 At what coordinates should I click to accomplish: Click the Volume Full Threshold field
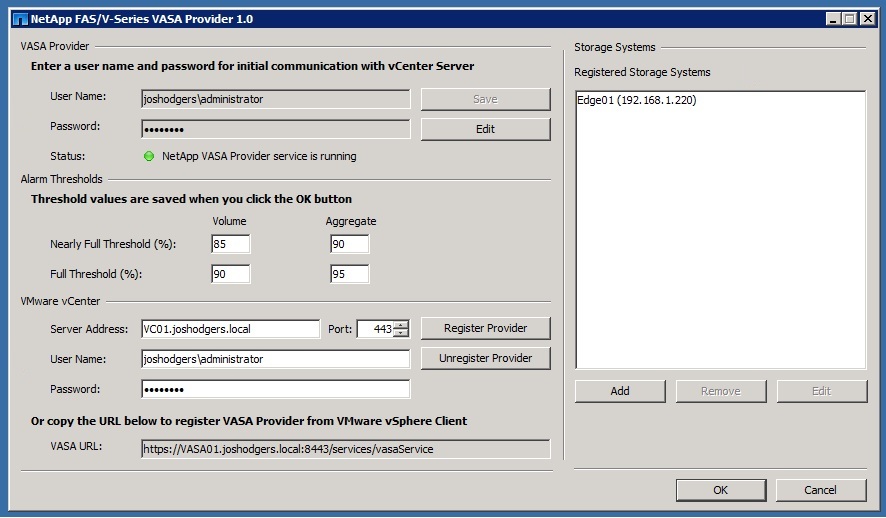[x=230, y=274]
